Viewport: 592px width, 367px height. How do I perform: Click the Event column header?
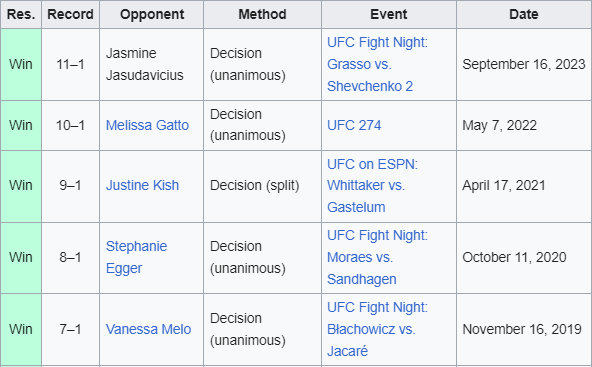[x=389, y=14]
